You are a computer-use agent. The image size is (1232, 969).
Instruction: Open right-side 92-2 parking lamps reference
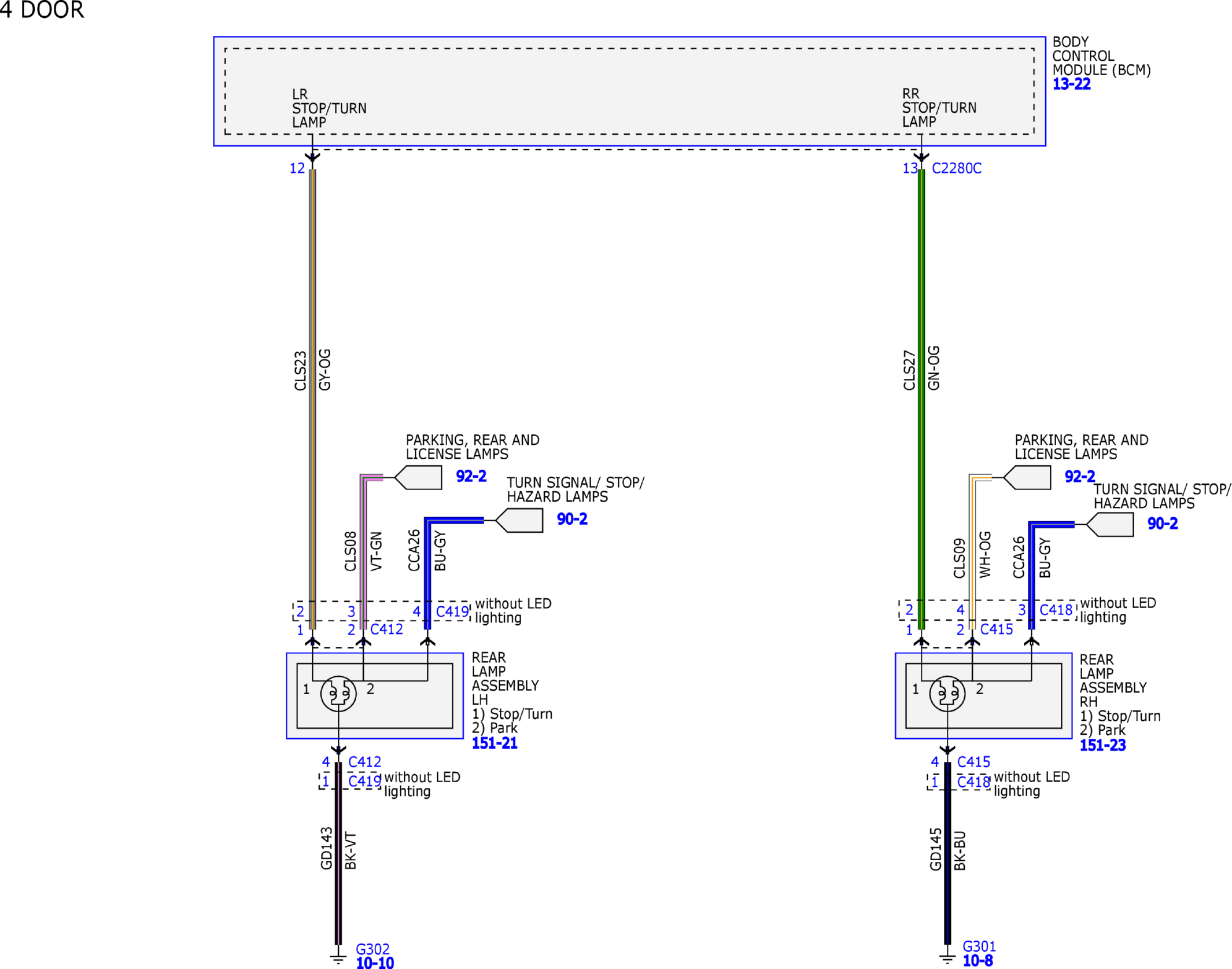tap(1080, 476)
